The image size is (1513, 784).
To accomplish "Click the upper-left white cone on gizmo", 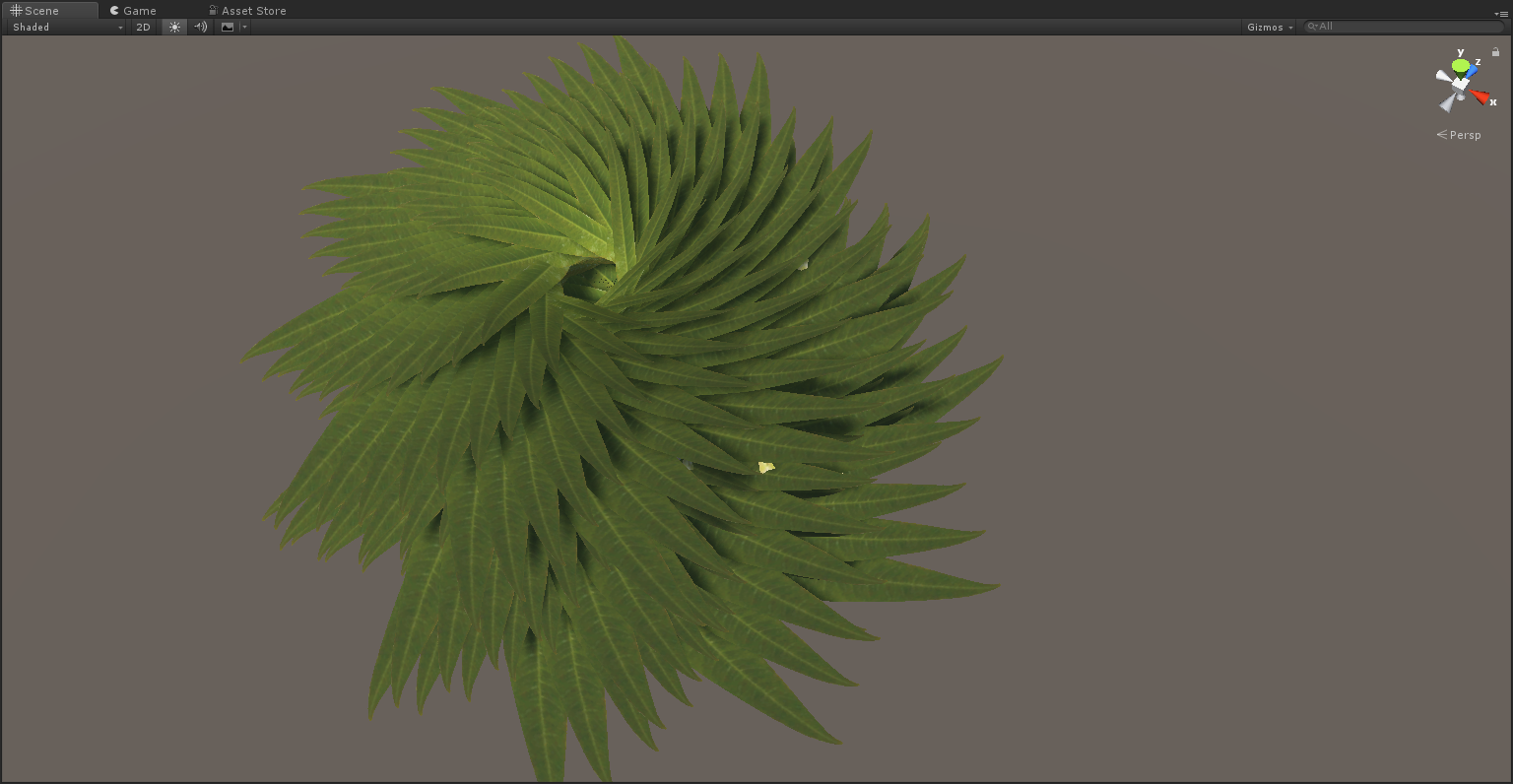I will [1443, 76].
